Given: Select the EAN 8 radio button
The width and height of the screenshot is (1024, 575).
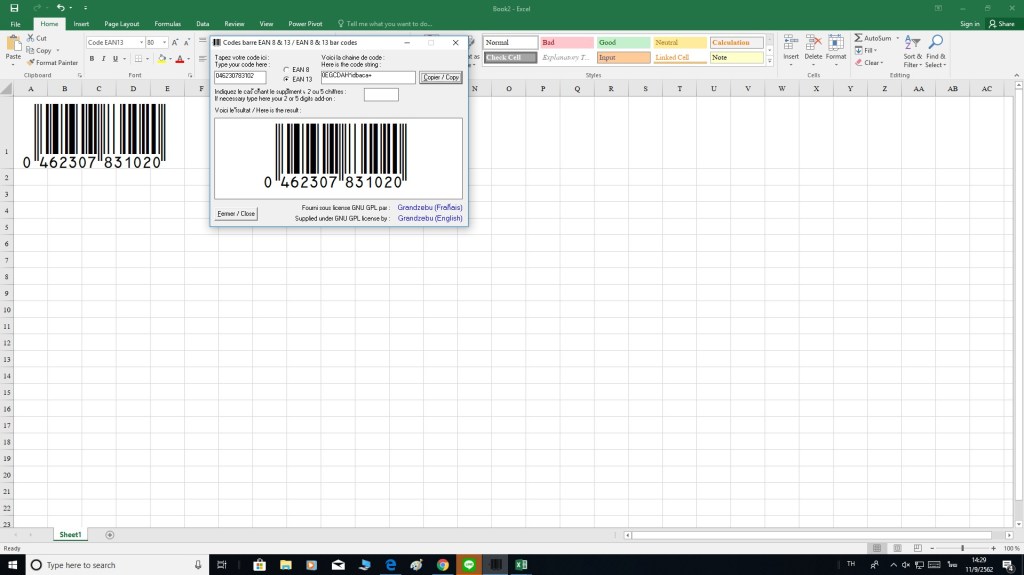Looking at the screenshot, I should coord(286,70).
